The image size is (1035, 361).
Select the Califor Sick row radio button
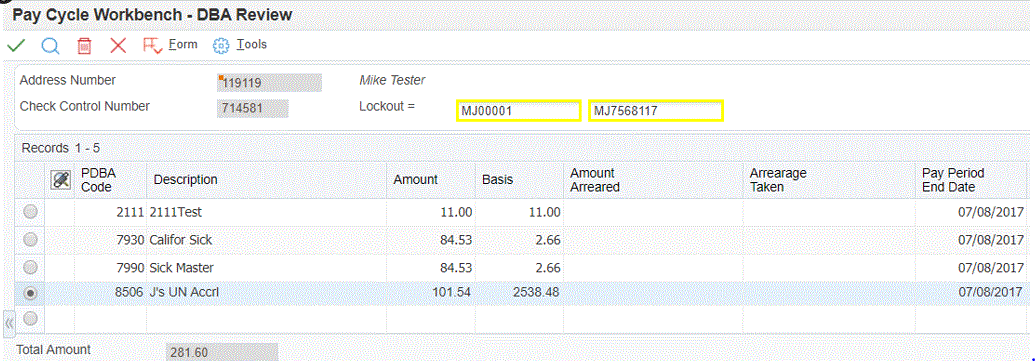click(30, 240)
